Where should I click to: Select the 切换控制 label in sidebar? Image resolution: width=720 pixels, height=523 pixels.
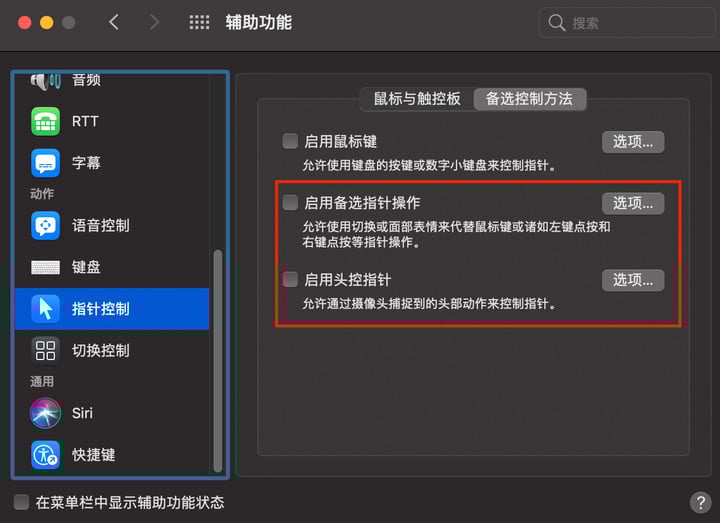pos(101,350)
